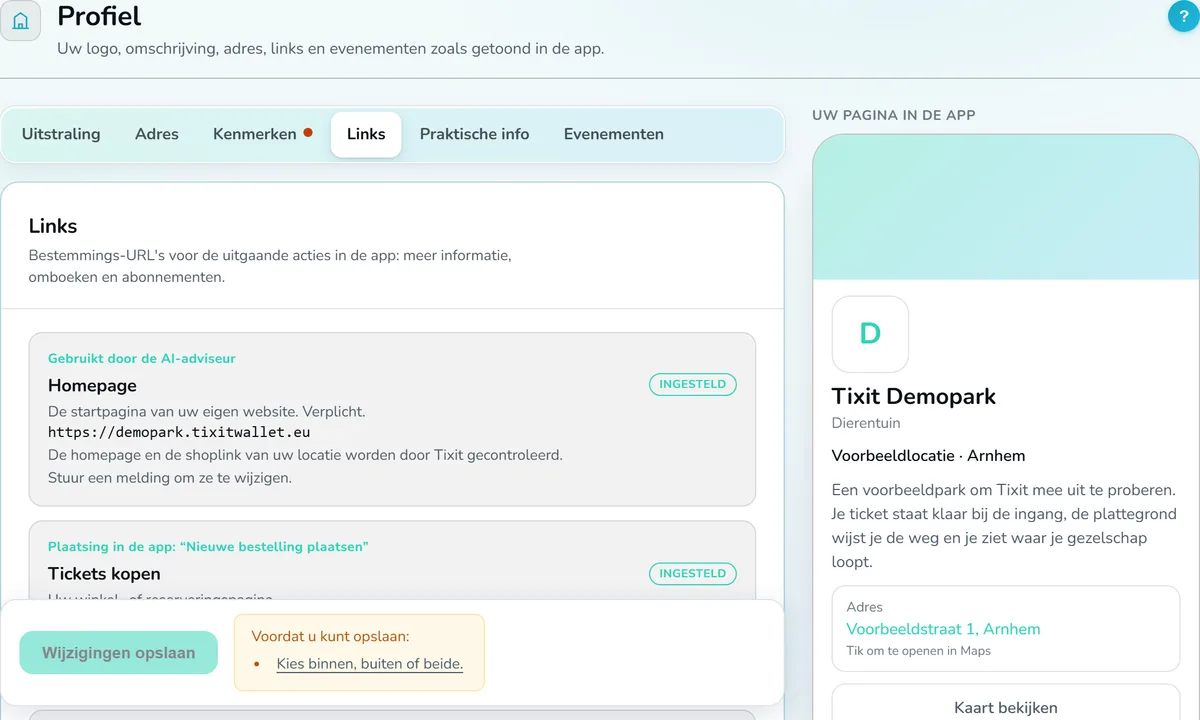Click the Dierentuin category text

pos(866,423)
